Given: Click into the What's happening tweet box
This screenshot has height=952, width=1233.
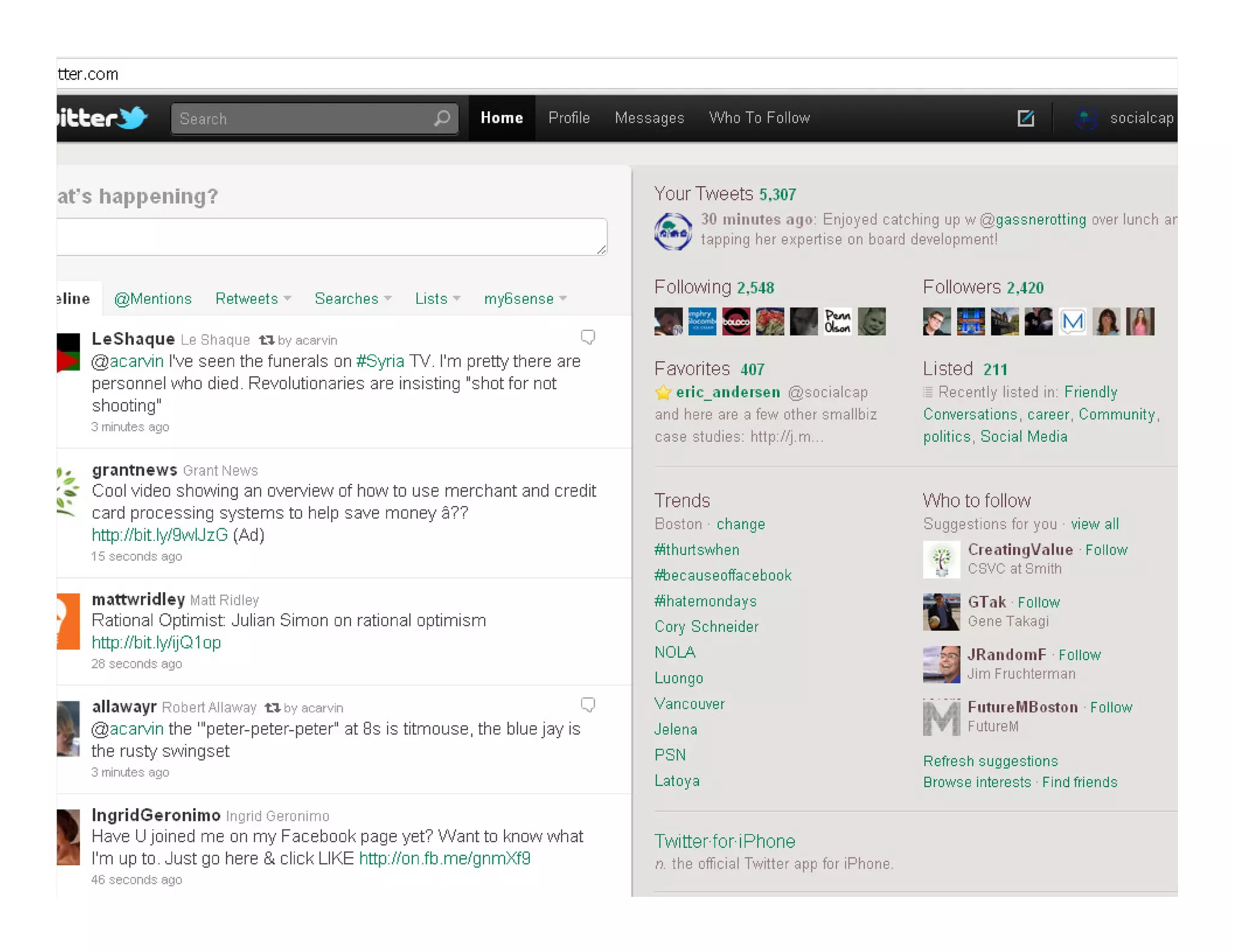Looking at the screenshot, I should (331, 237).
